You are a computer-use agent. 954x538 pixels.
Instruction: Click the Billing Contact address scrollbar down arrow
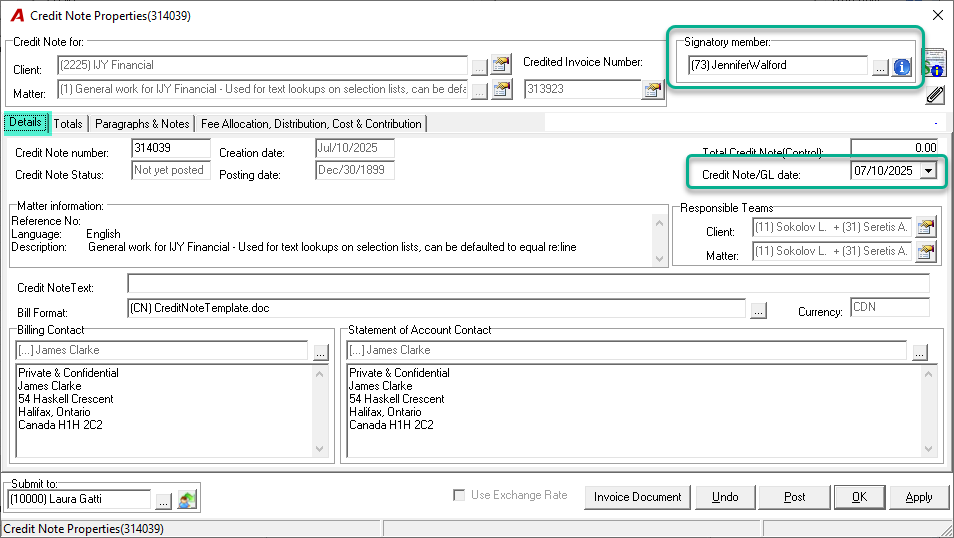pos(319,449)
